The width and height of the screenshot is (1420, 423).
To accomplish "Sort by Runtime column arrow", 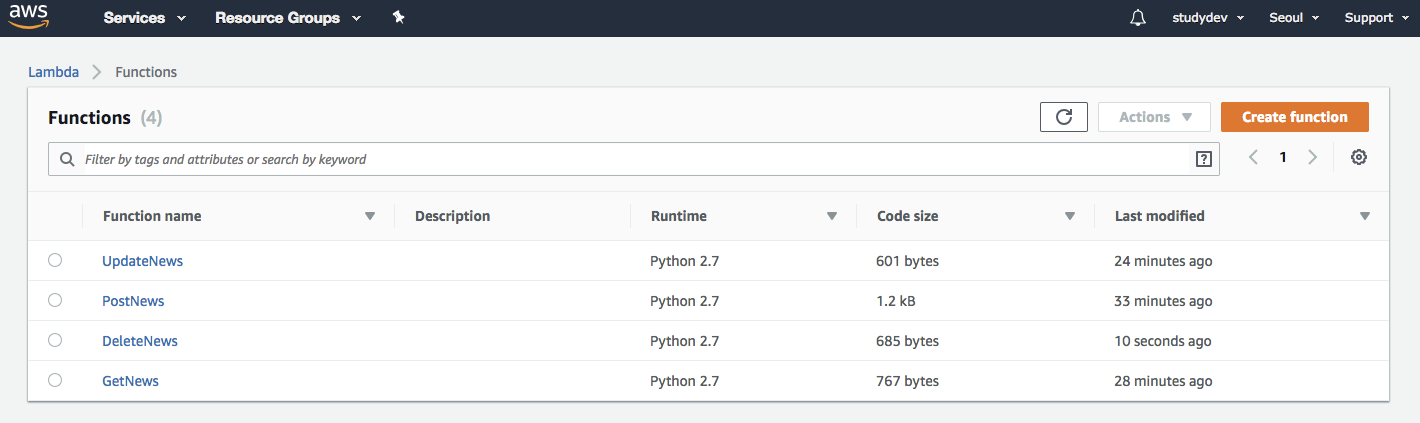I will pos(832,216).
